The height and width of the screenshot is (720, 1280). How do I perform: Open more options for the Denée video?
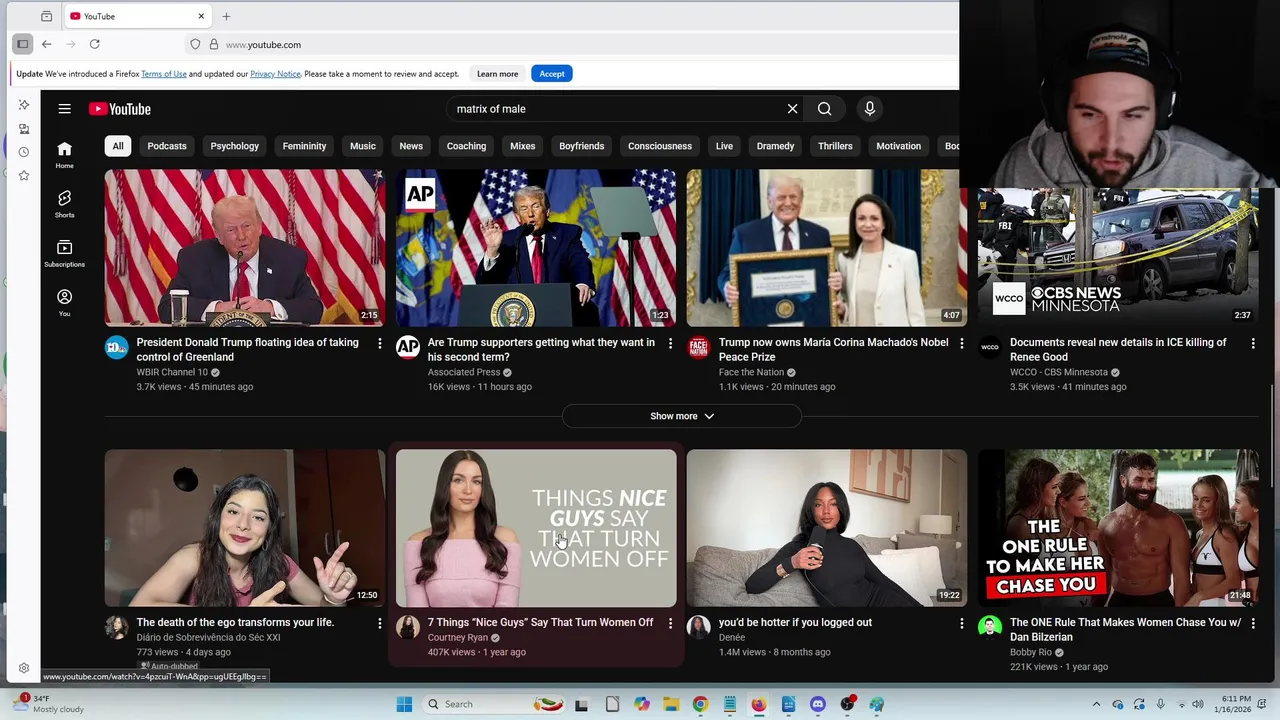(961, 623)
